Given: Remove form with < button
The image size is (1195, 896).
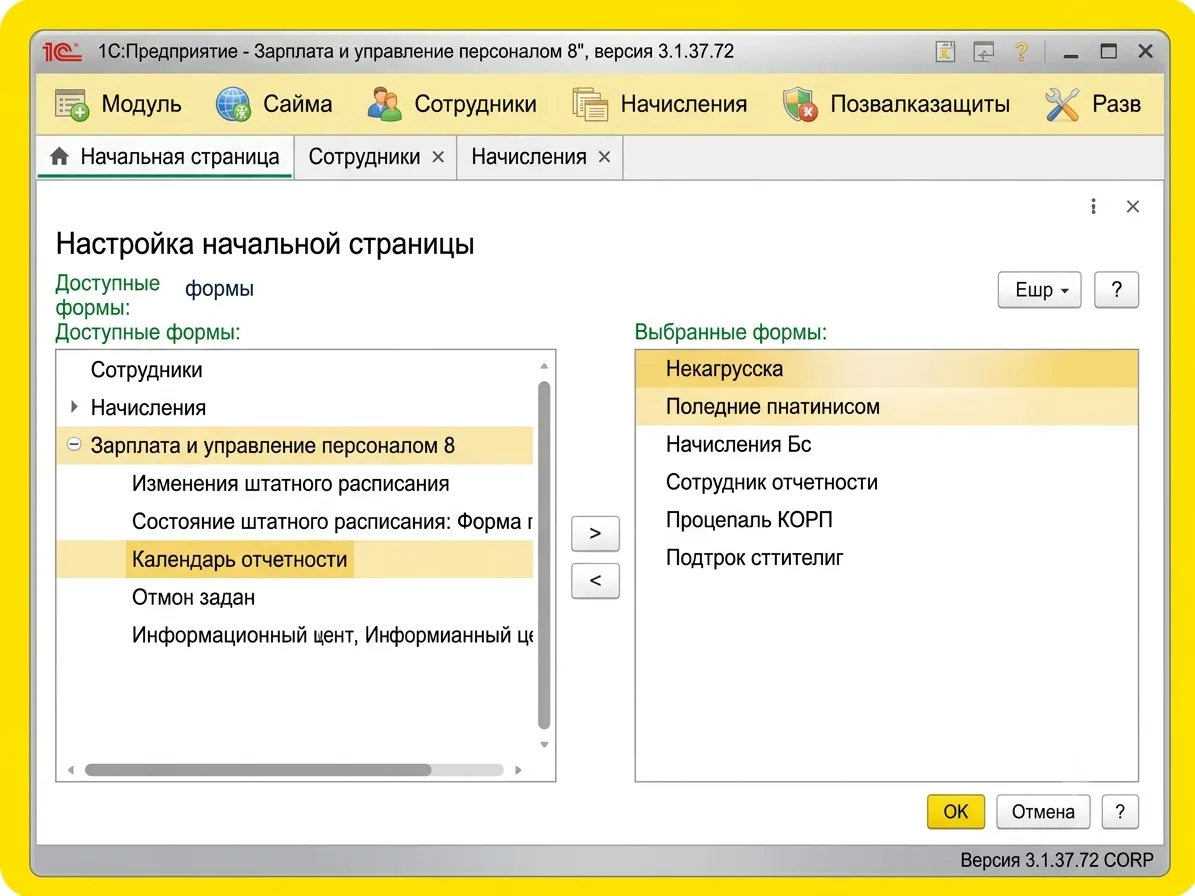Looking at the screenshot, I should [595, 581].
